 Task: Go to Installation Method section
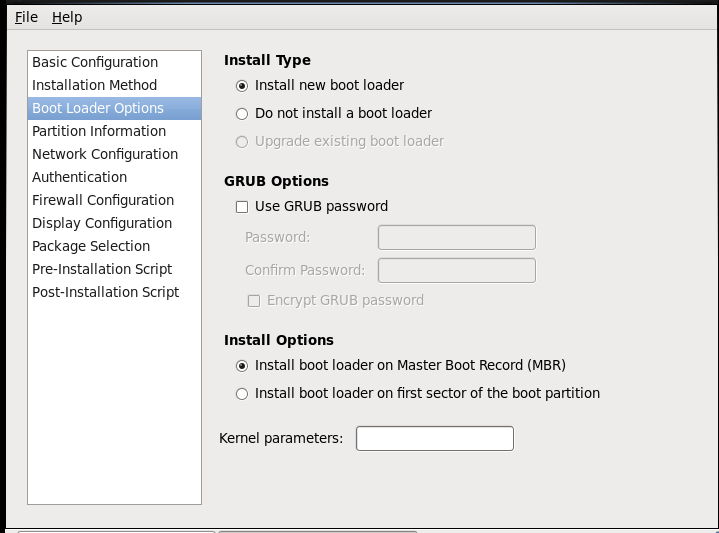coord(114,85)
